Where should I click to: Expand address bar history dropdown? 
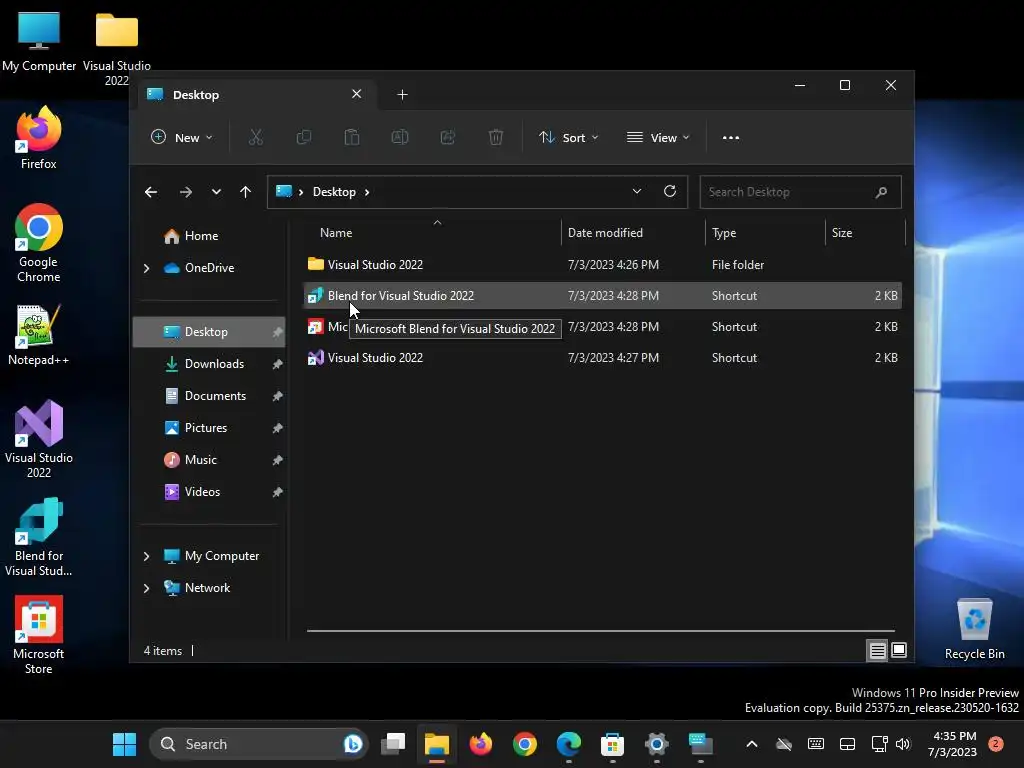coord(637,191)
